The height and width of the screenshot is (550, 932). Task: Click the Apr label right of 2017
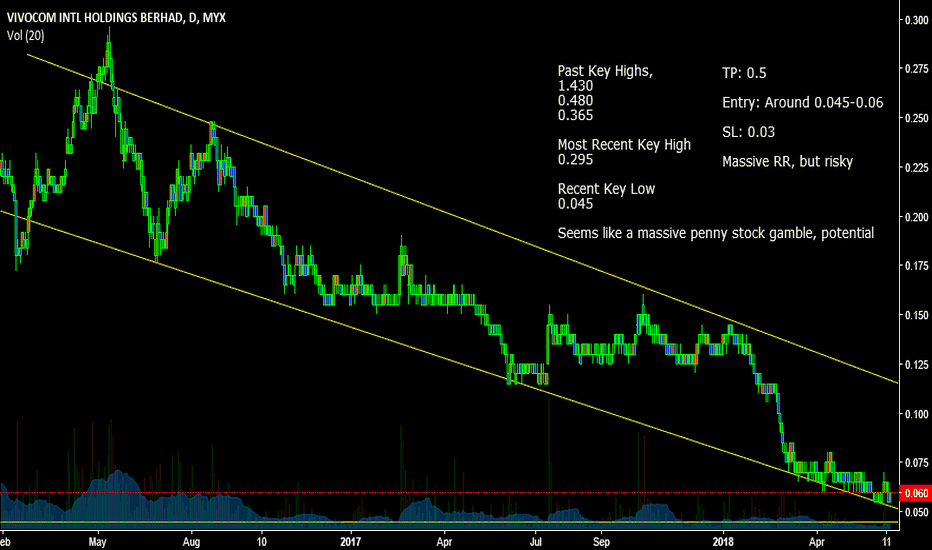click(x=445, y=542)
